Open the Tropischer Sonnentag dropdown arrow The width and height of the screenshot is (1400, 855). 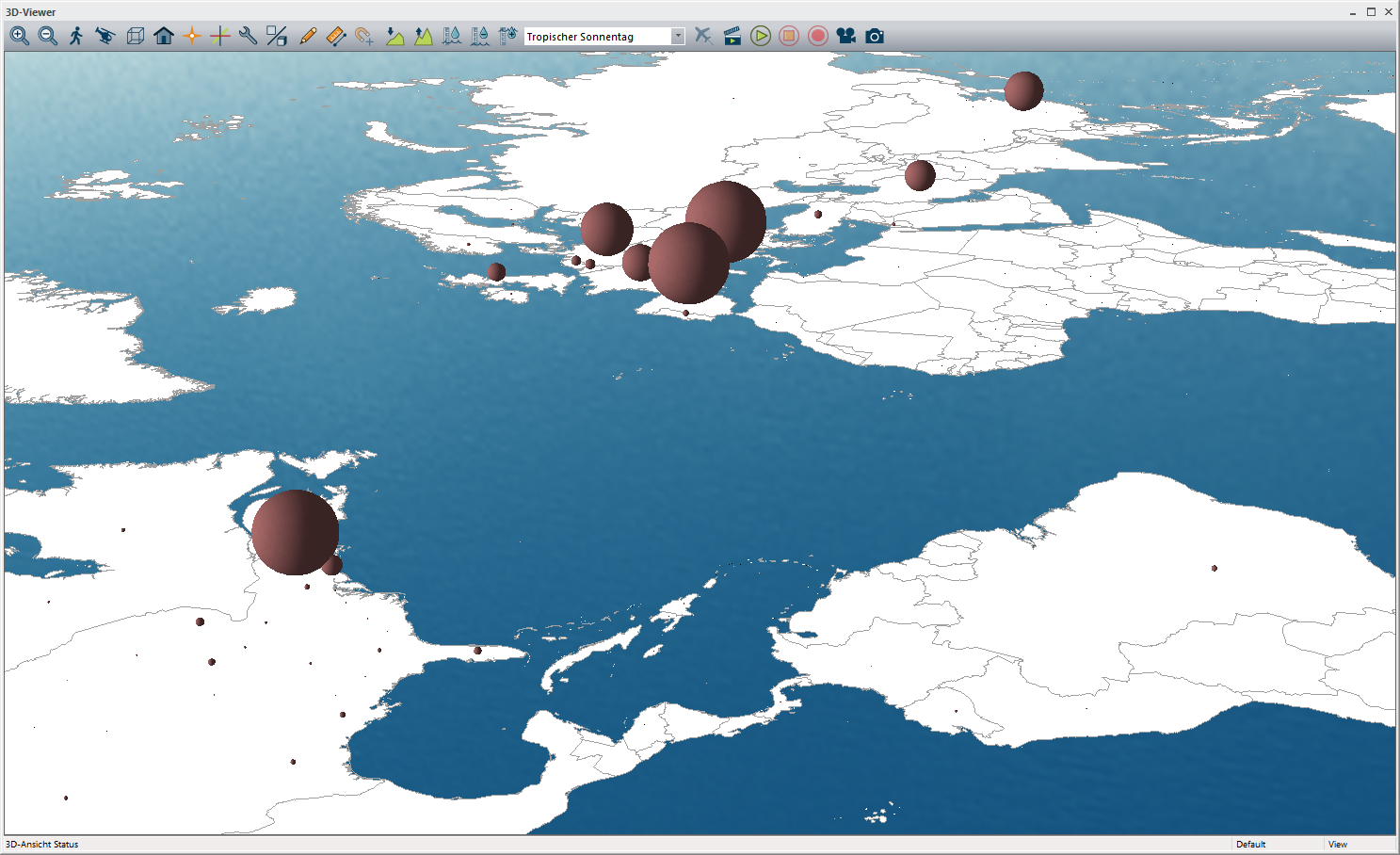point(678,36)
